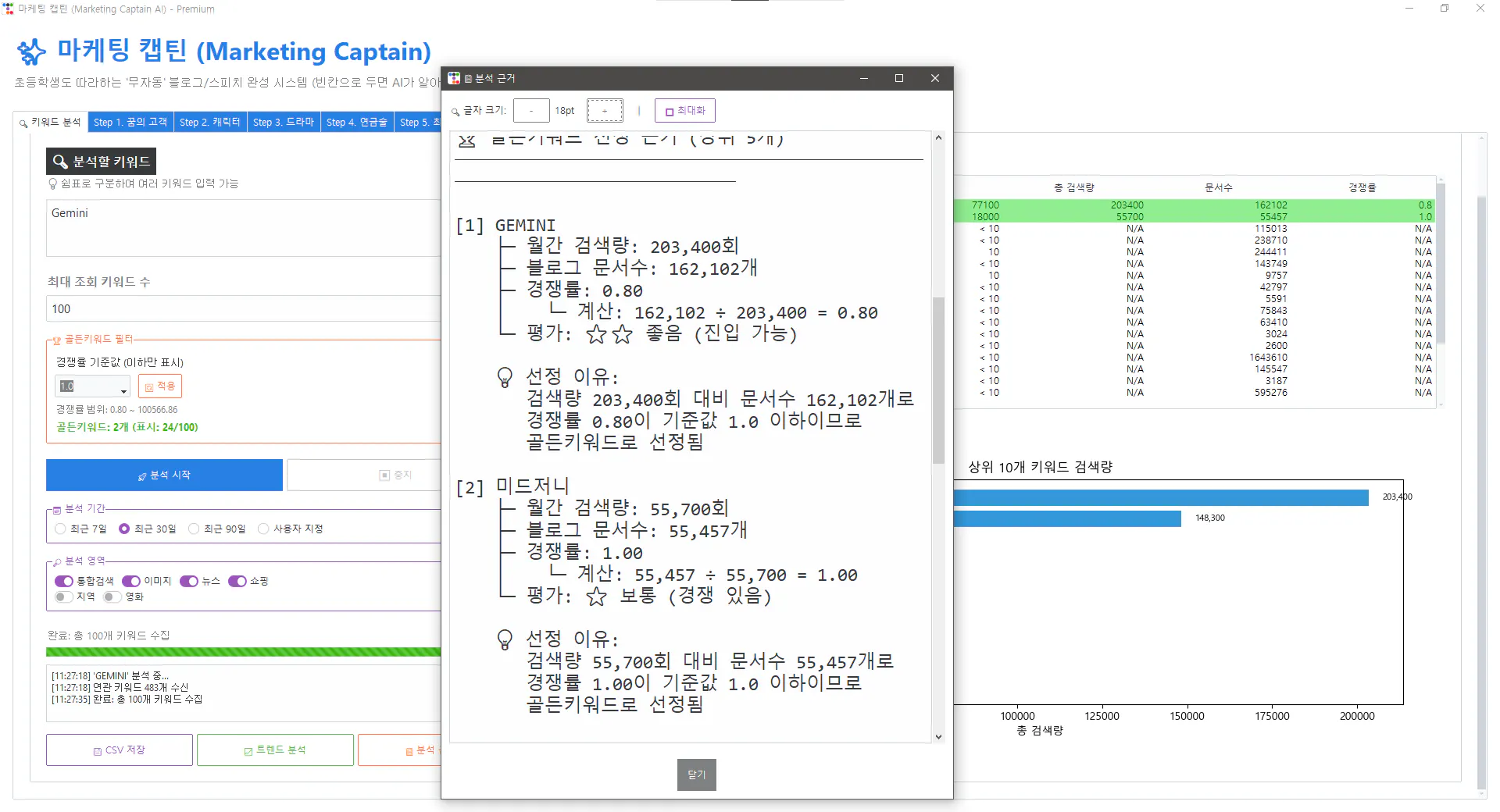Select the 최근 90일 period
The height and width of the screenshot is (812, 1500).
(216, 529)
